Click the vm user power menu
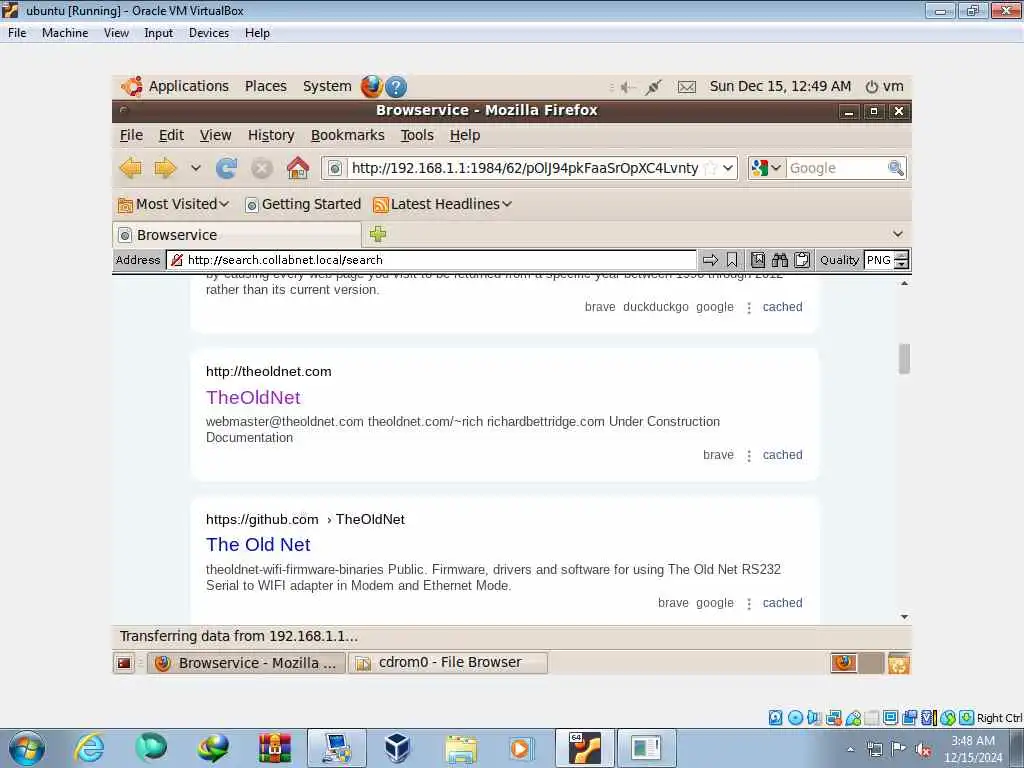 (884, 86)
